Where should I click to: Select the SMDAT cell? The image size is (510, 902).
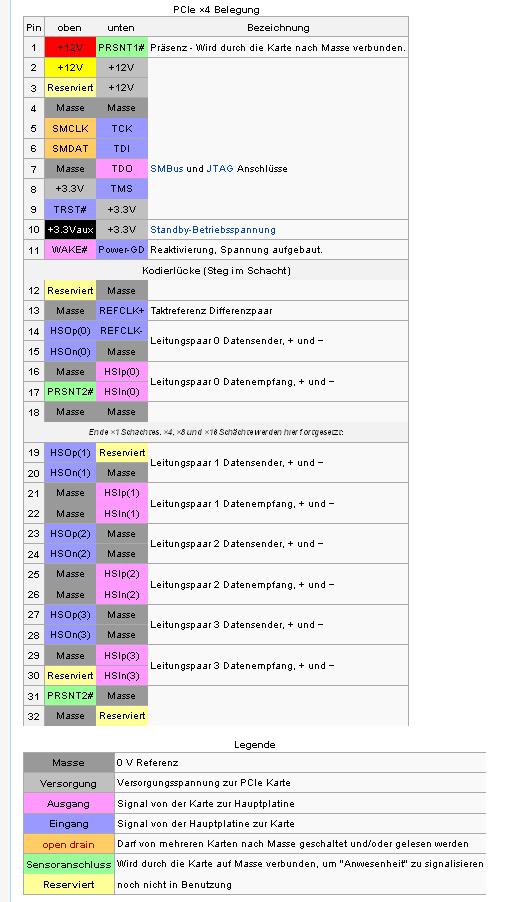pos(70,149)
